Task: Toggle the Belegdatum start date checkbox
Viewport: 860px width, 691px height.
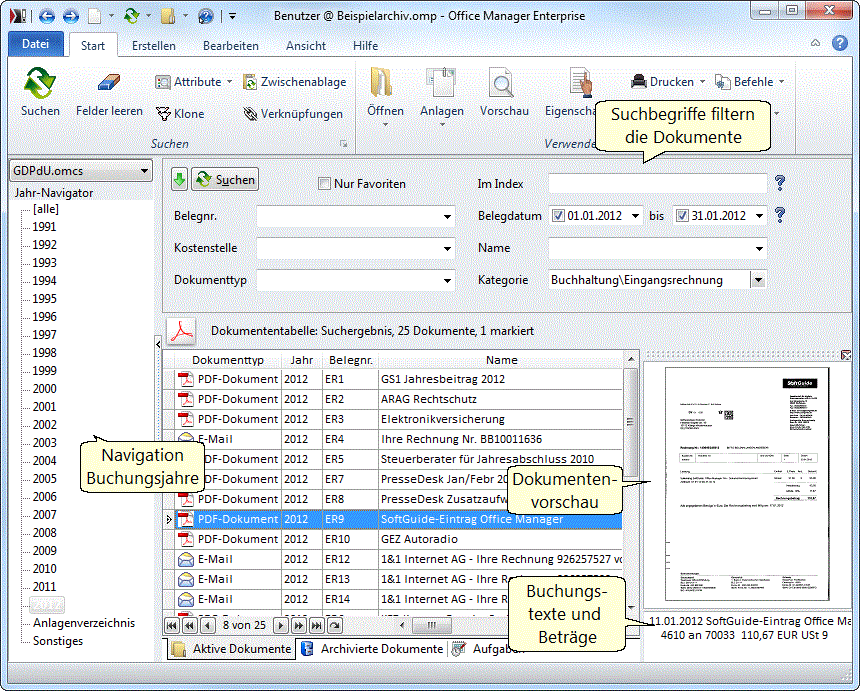Action: tap(558, 216)
